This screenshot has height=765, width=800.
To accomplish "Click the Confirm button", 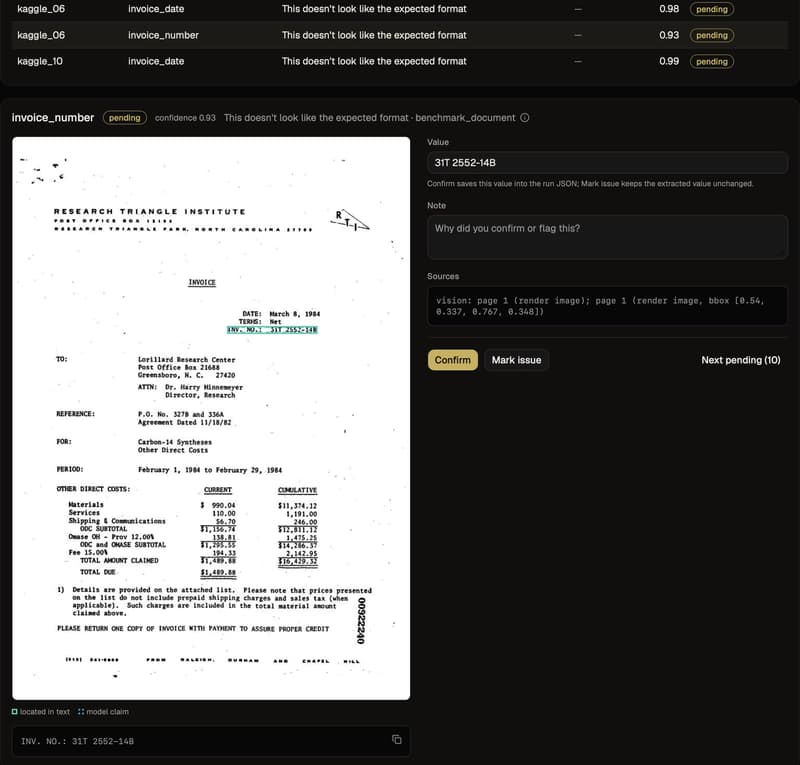I will pyautogui.click(x=453, y=360).
